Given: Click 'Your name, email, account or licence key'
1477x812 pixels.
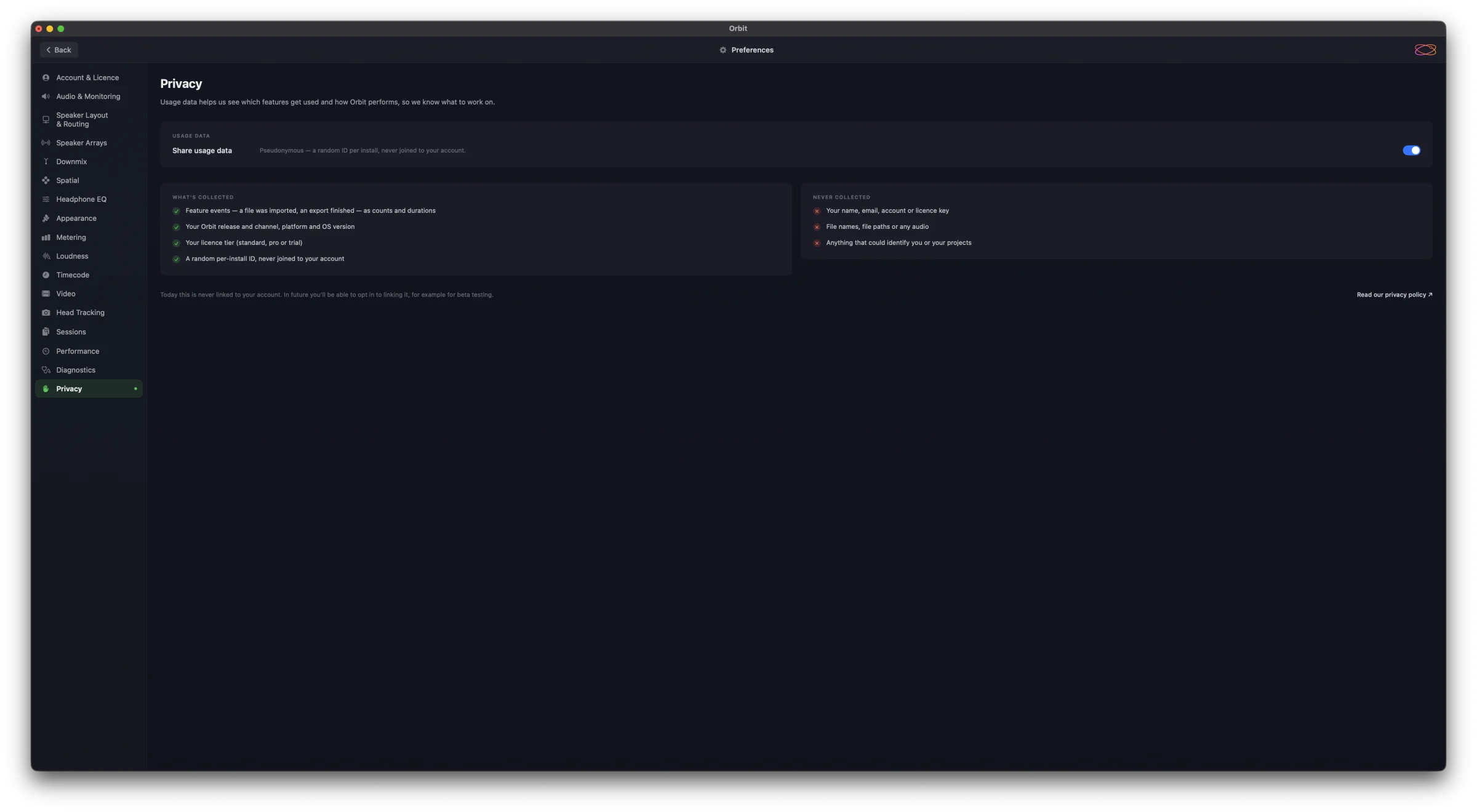Looking at the screenshot, I should (x=887, y=211).
